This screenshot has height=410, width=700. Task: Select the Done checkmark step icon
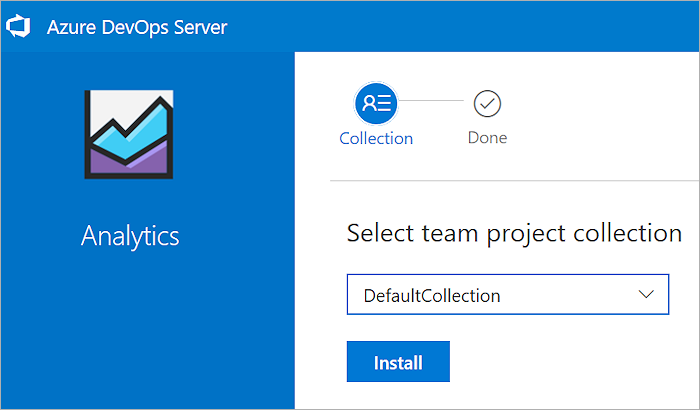pos(487,104)
